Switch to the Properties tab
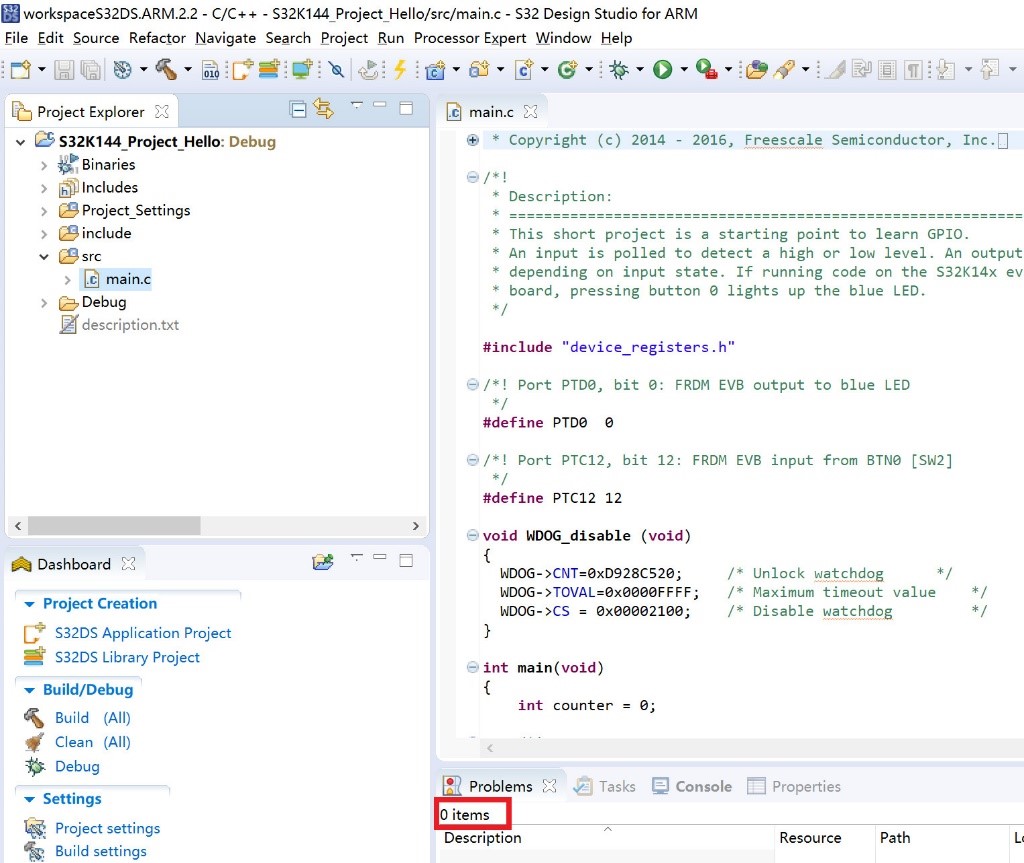The image size is (1024, 863). (794, 786)
